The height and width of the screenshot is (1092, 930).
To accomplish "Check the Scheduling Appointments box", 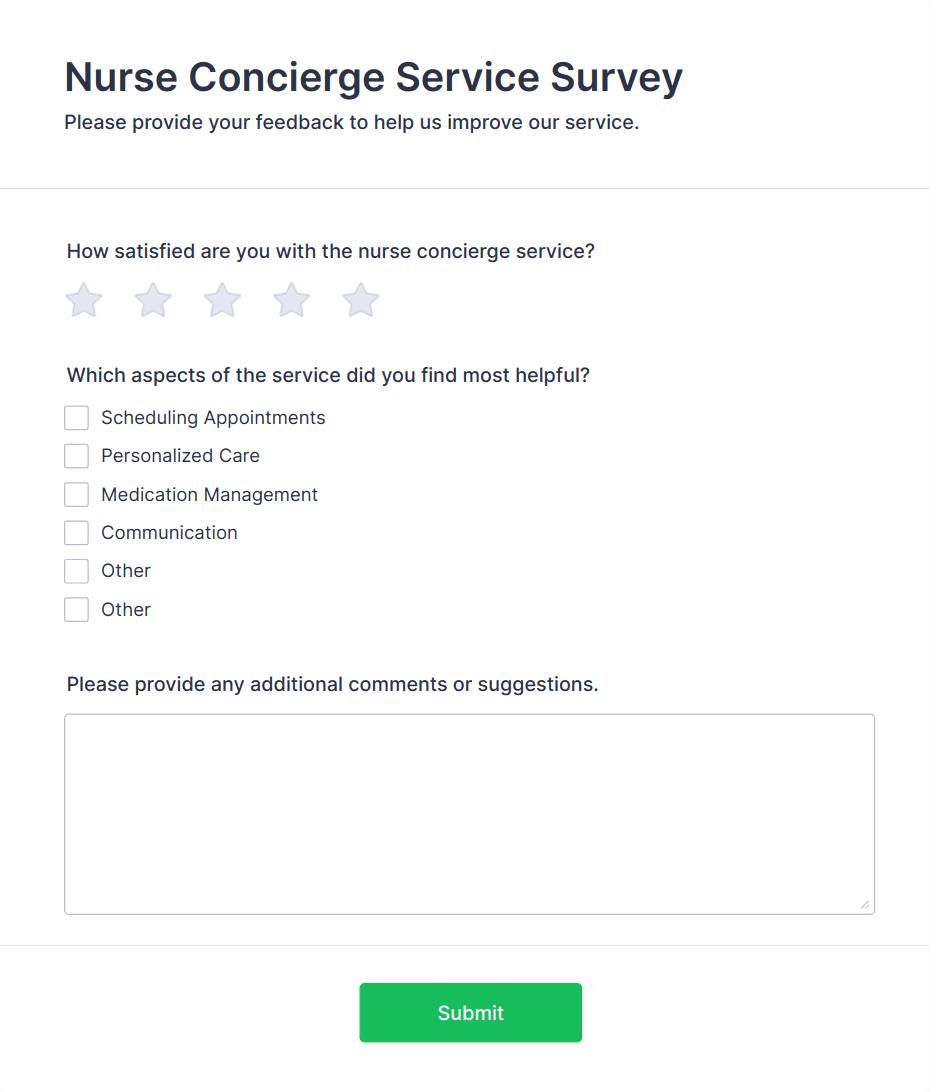I will coord(76,417).
